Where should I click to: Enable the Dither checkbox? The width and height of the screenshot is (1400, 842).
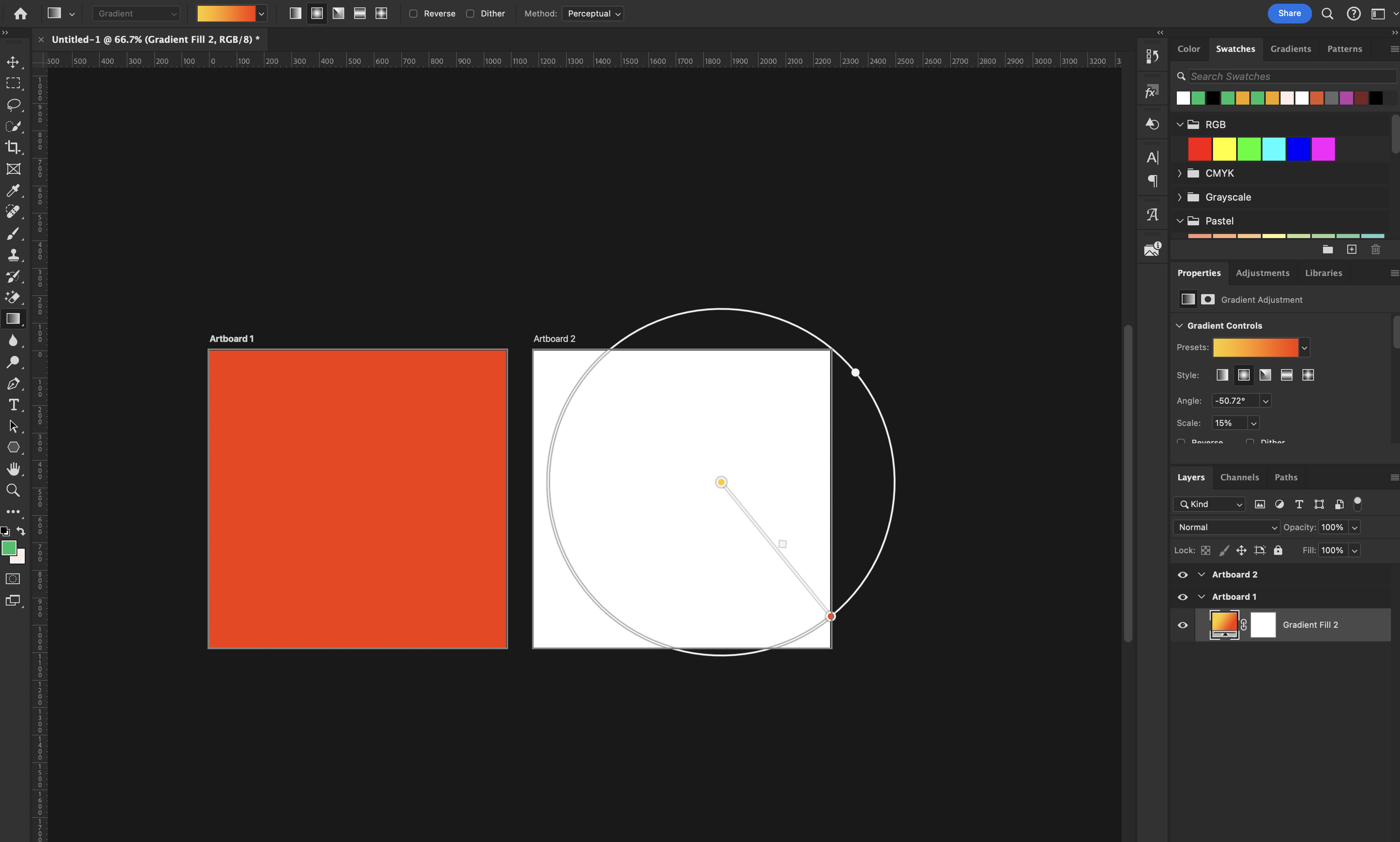point(471,13)
